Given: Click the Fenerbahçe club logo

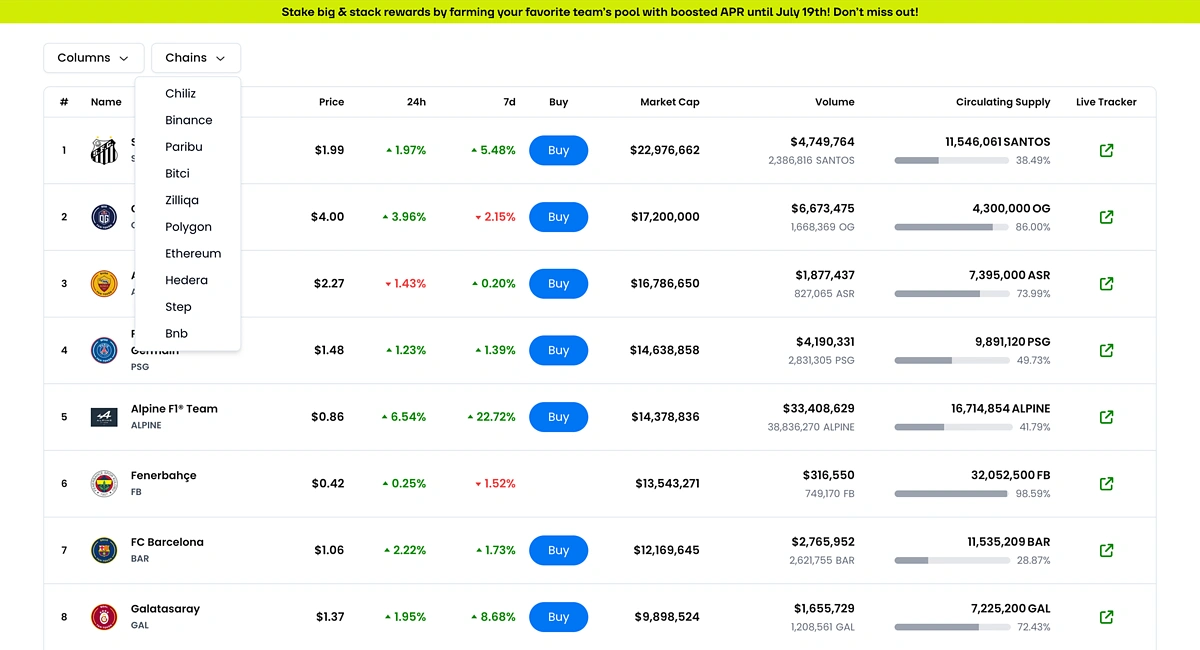Looking at the screenshot, I should pos(104,484).
